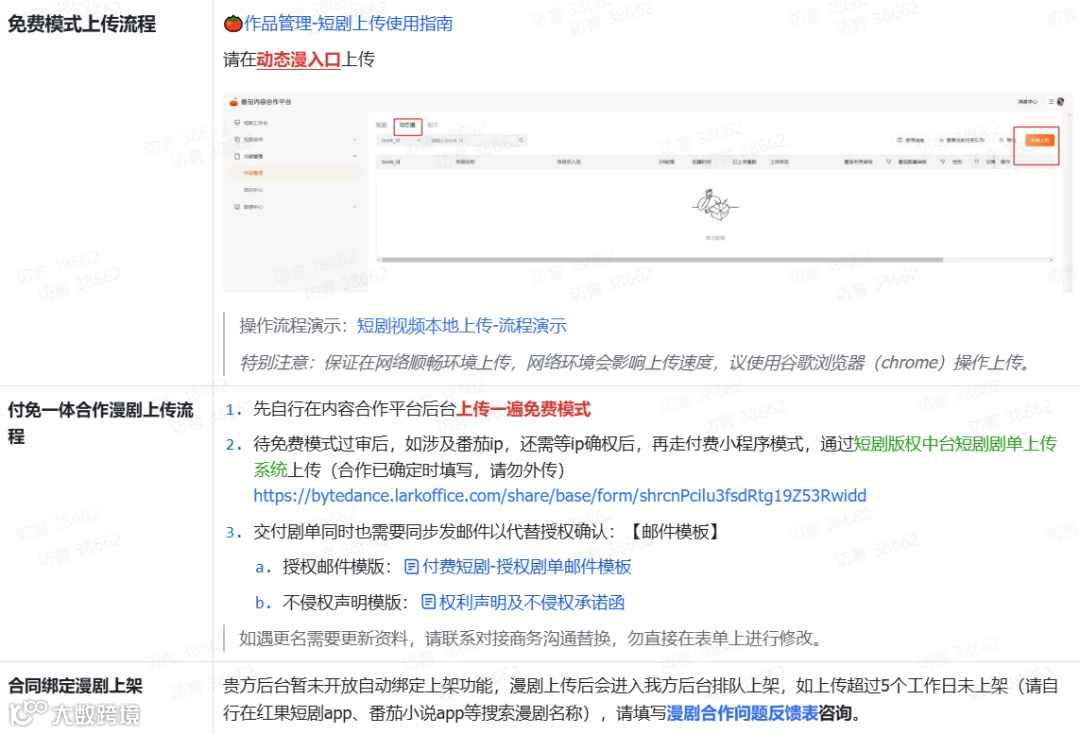1080x734 pixels.
Task: Open the hamburger menu icon in platform header
Action: (1050, 102)
